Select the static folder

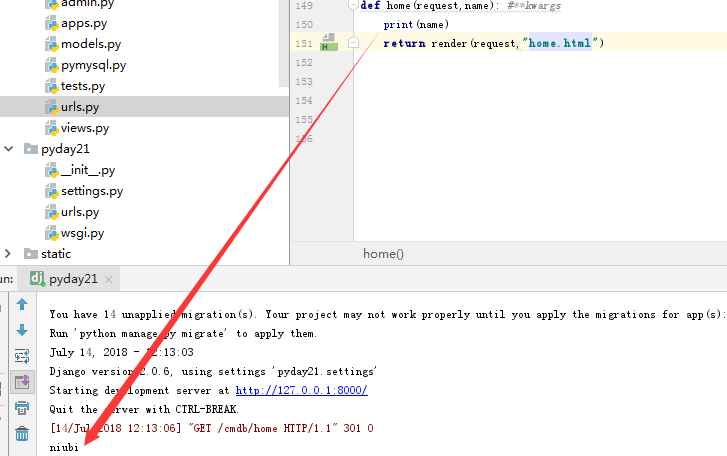tap(56, 254)
